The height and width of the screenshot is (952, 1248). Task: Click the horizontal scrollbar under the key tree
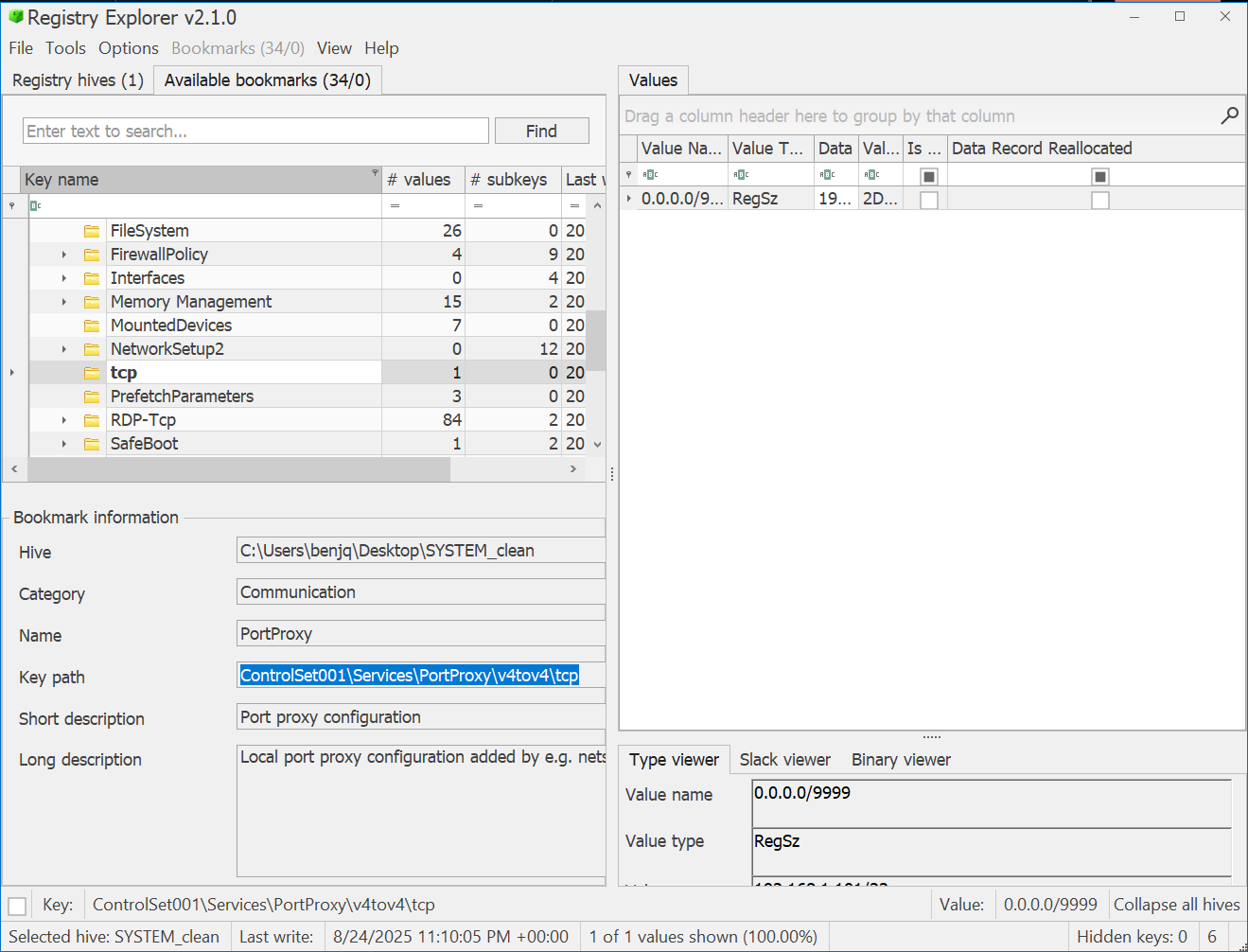(x=237, y=468)
